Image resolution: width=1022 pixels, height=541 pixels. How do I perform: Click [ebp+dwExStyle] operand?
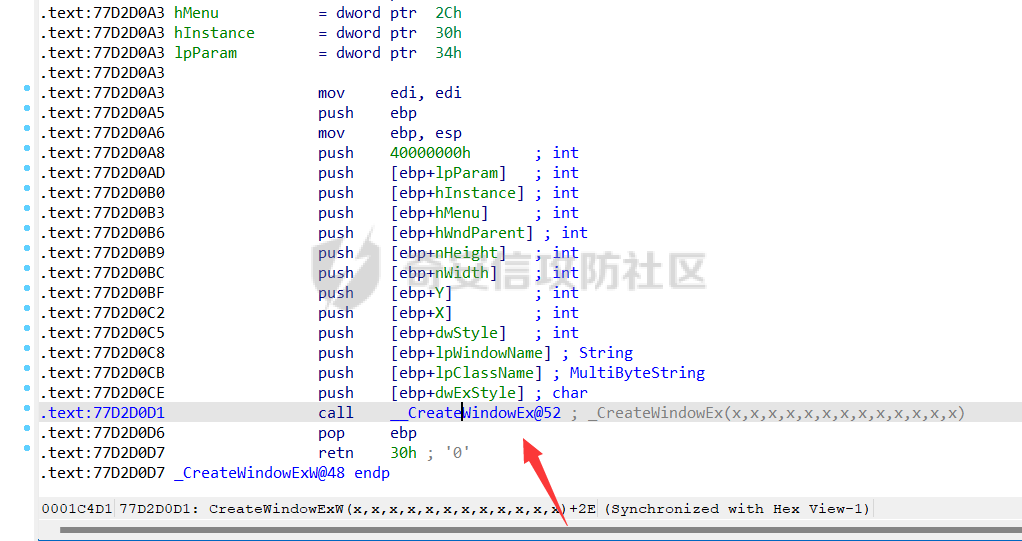[457, 393]
